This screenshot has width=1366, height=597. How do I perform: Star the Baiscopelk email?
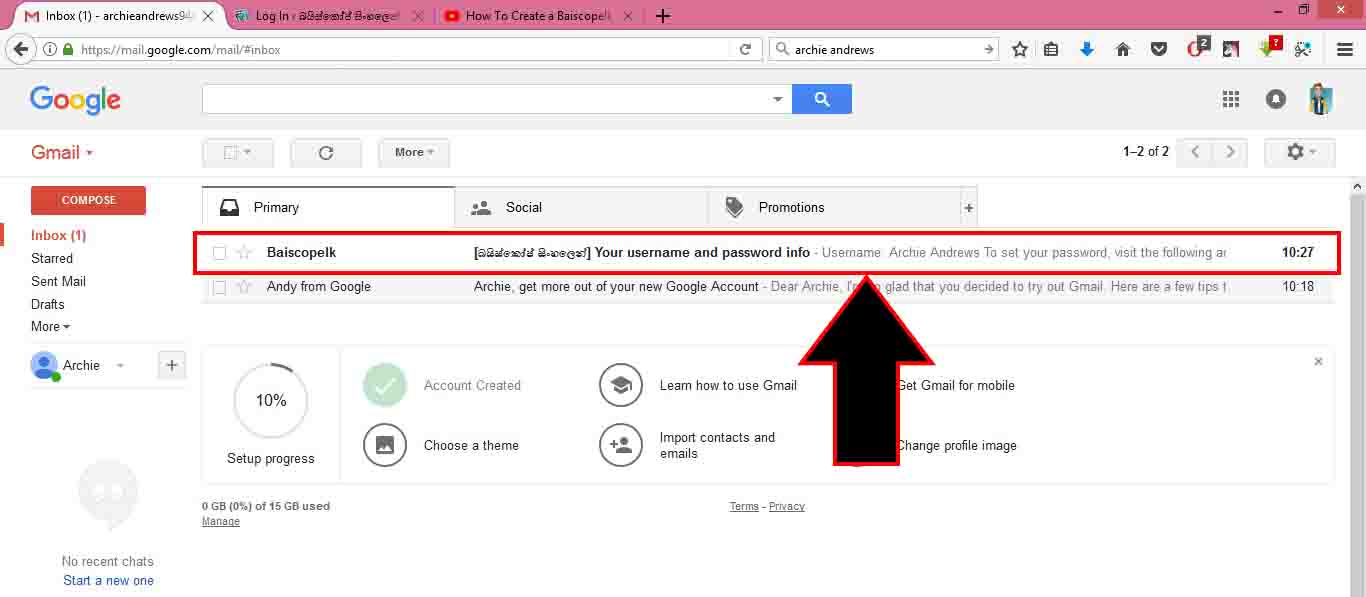point(244,253)
